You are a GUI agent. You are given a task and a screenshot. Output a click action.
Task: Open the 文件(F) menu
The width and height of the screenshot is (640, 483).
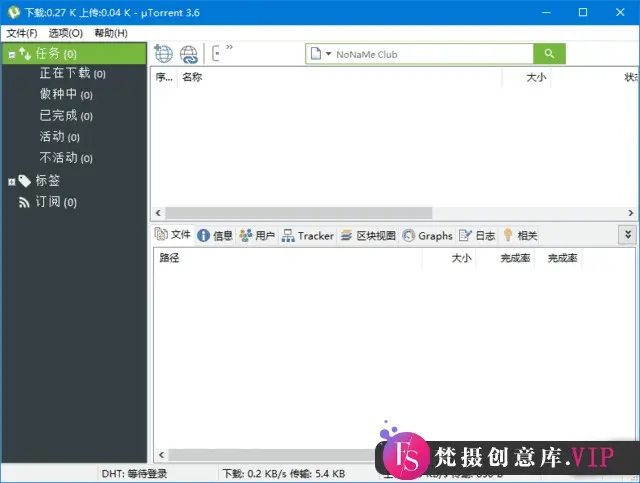pos(22,33)
